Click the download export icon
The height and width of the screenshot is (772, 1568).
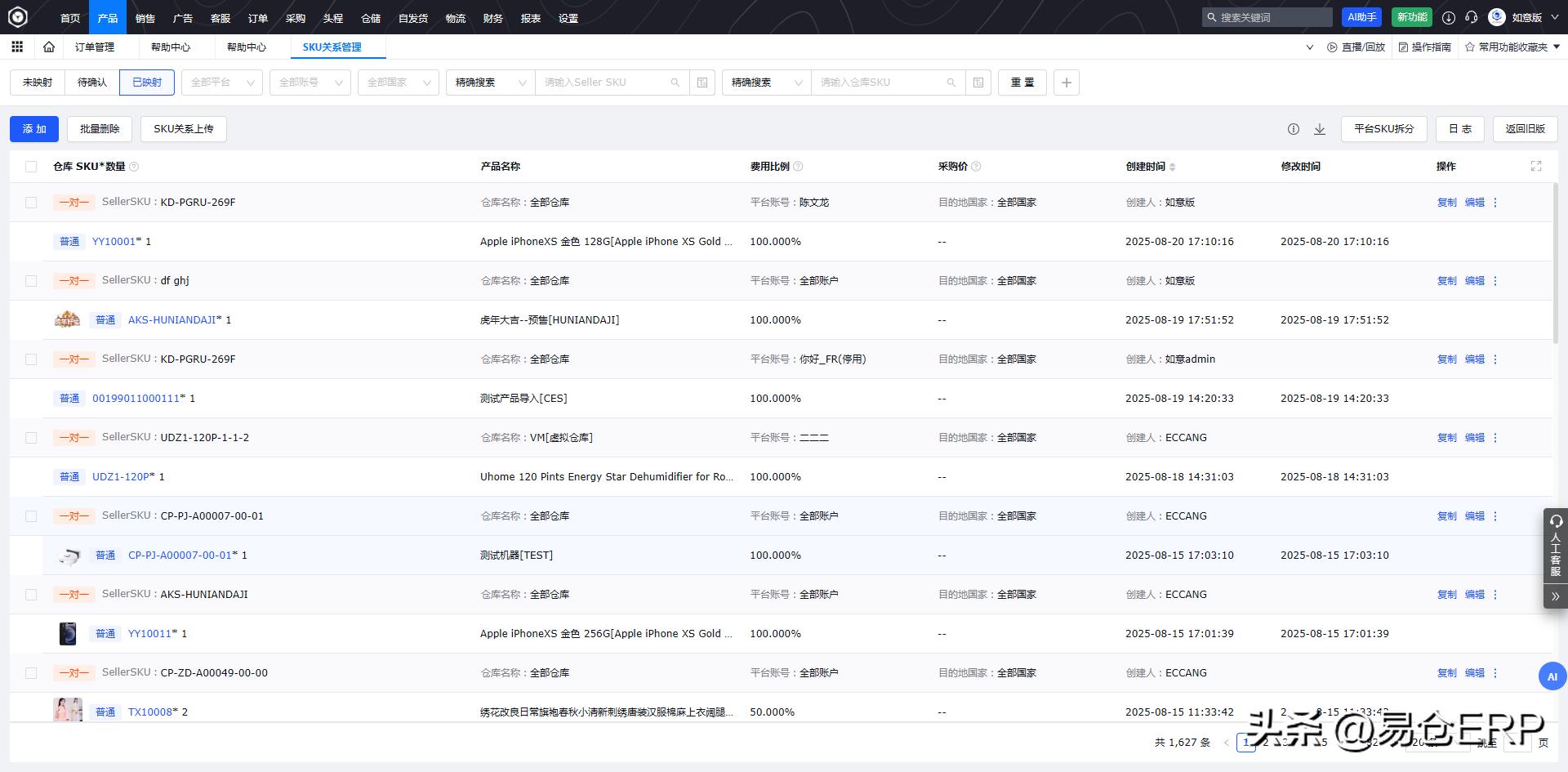[1319, 129]
